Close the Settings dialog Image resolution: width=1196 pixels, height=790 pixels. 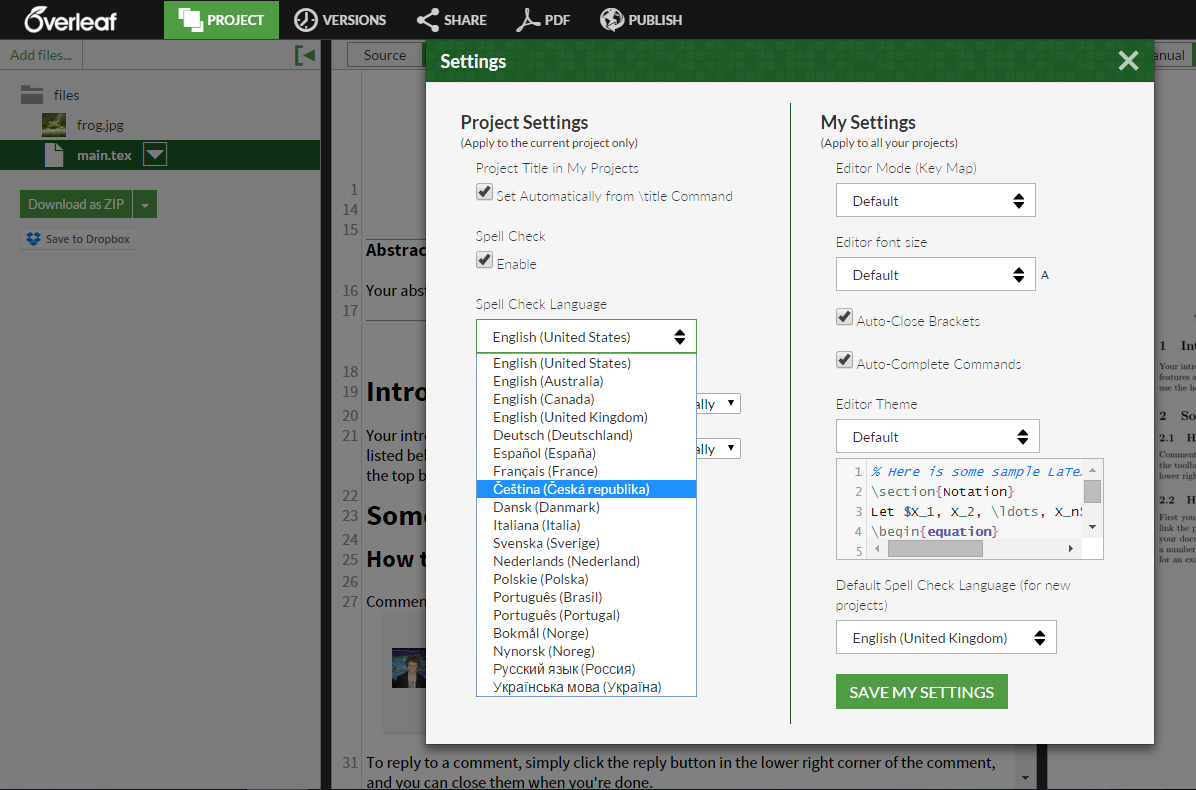point(1128,61)
